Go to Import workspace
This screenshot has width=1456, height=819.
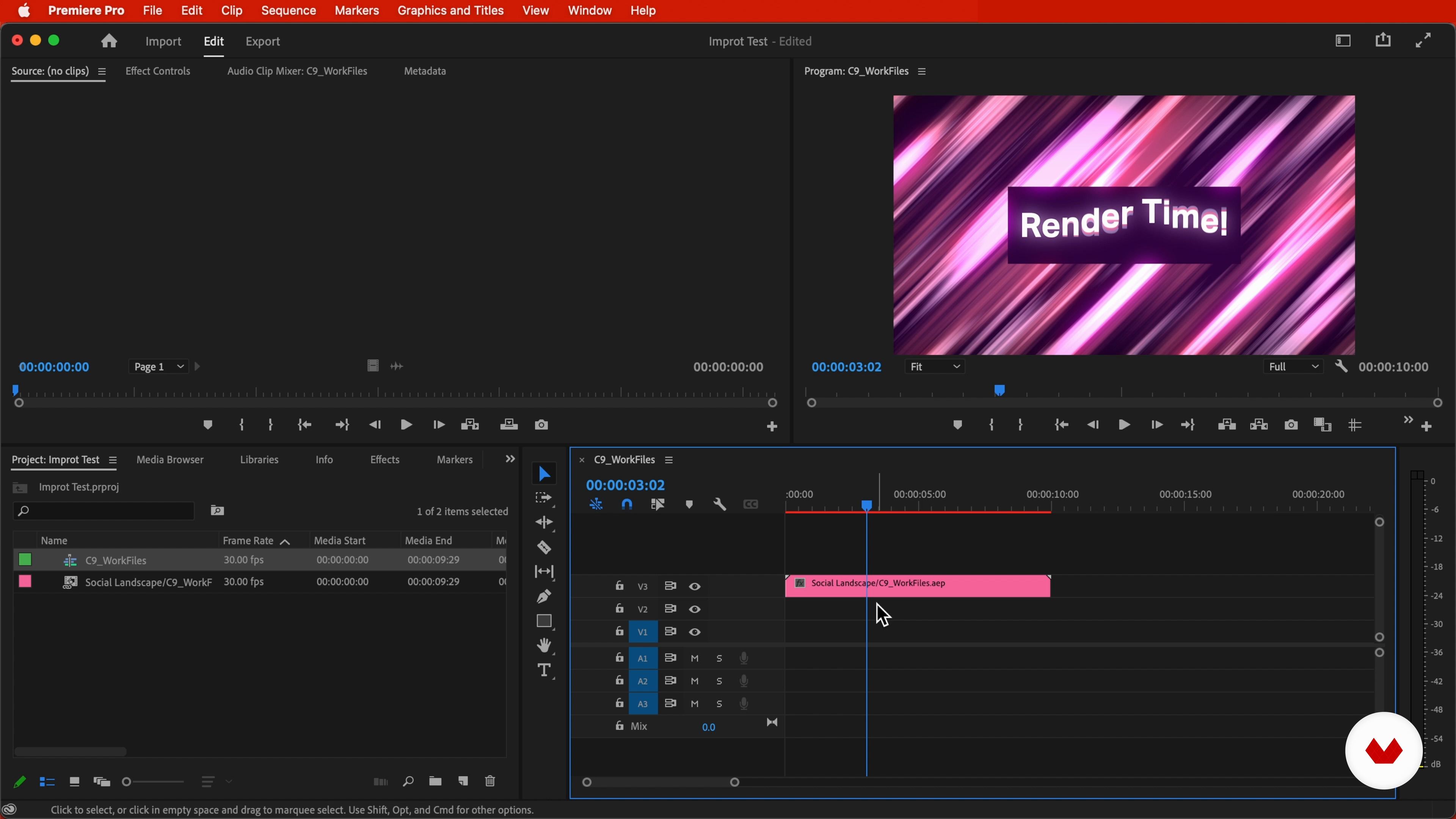163,41
